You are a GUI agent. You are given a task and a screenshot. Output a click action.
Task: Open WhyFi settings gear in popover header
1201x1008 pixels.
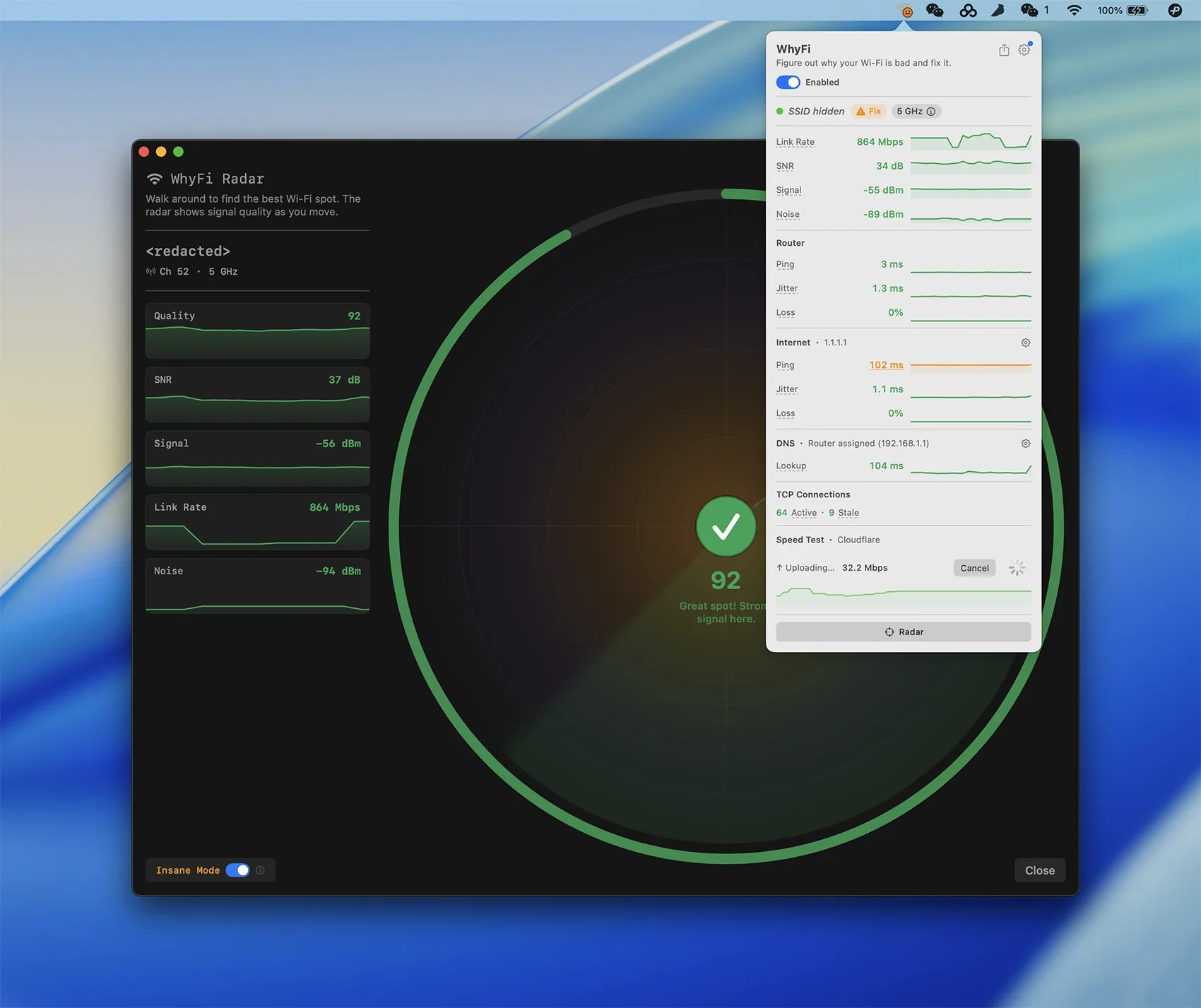pos(1024,50)
